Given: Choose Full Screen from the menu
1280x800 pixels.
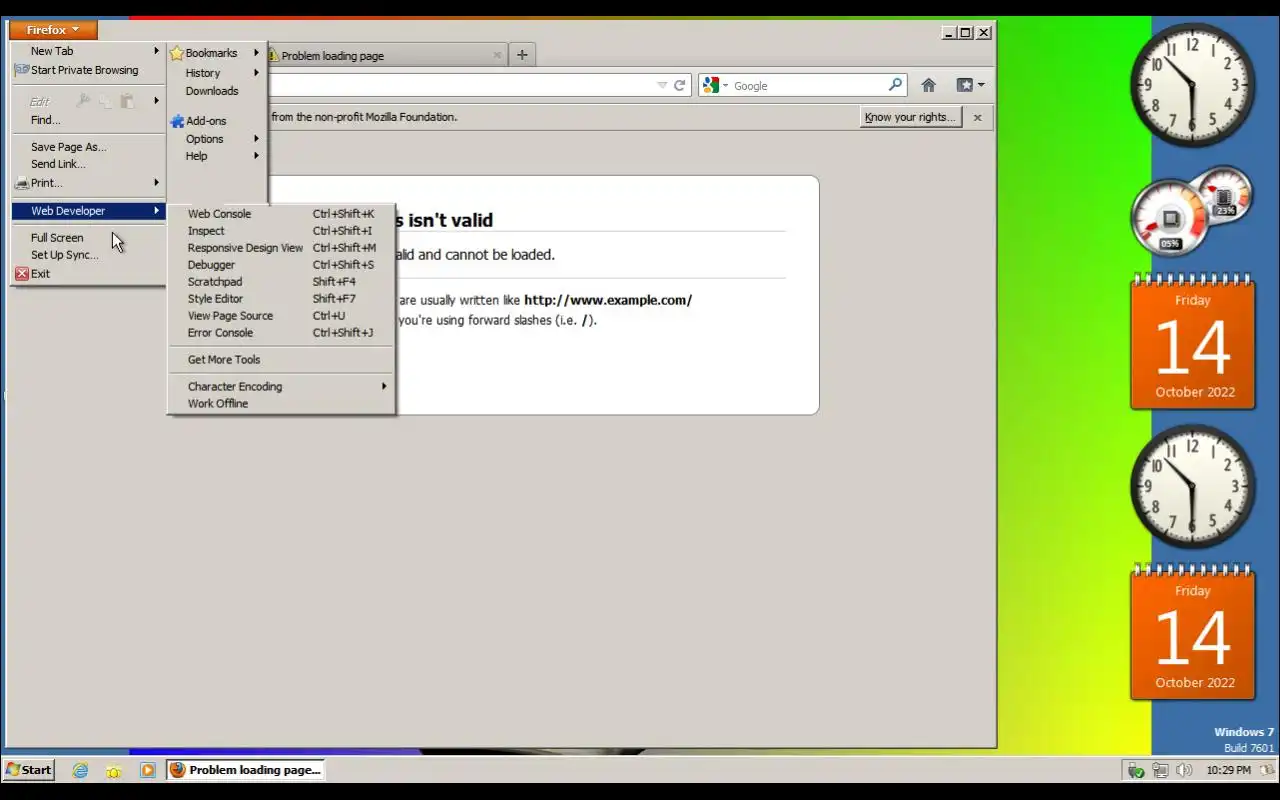Looking at the screenshot, I should point(88,238).
